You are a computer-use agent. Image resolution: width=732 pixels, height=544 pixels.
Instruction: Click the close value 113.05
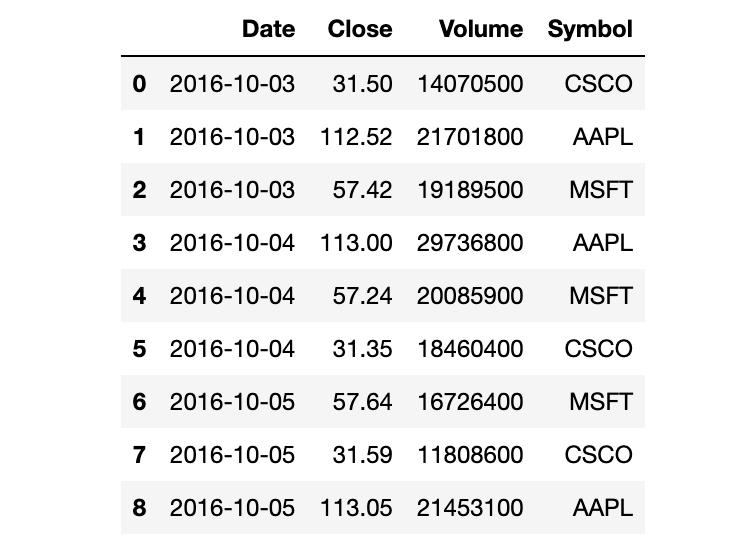(356, 508)
